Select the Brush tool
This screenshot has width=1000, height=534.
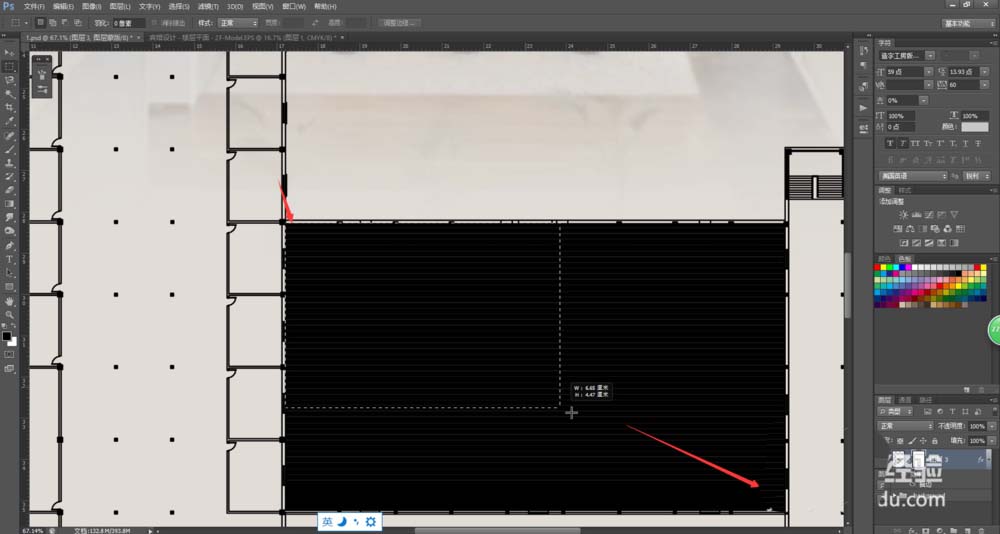click(10, 149)
